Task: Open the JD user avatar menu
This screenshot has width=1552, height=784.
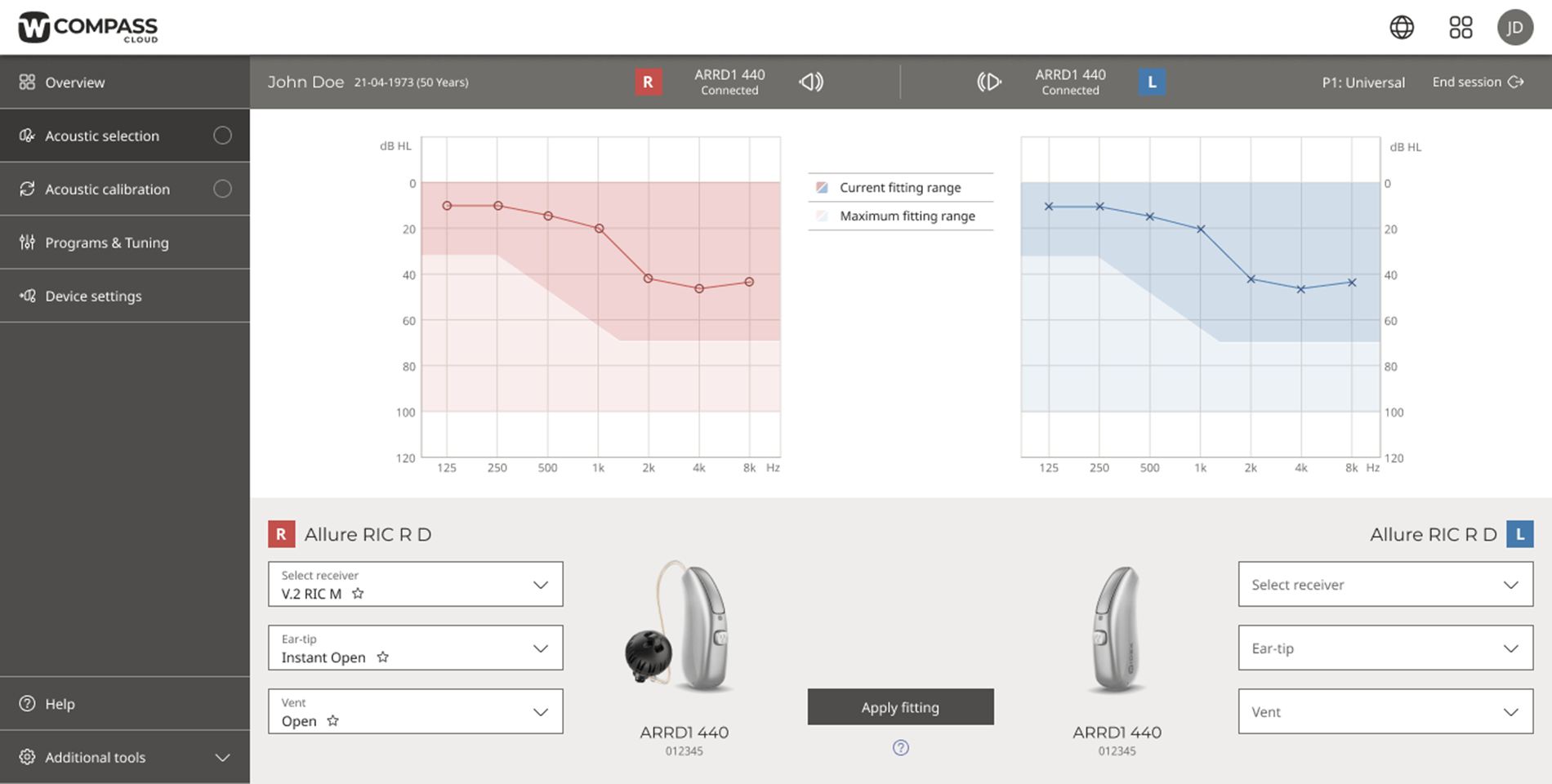Action: click(1515, 27)
